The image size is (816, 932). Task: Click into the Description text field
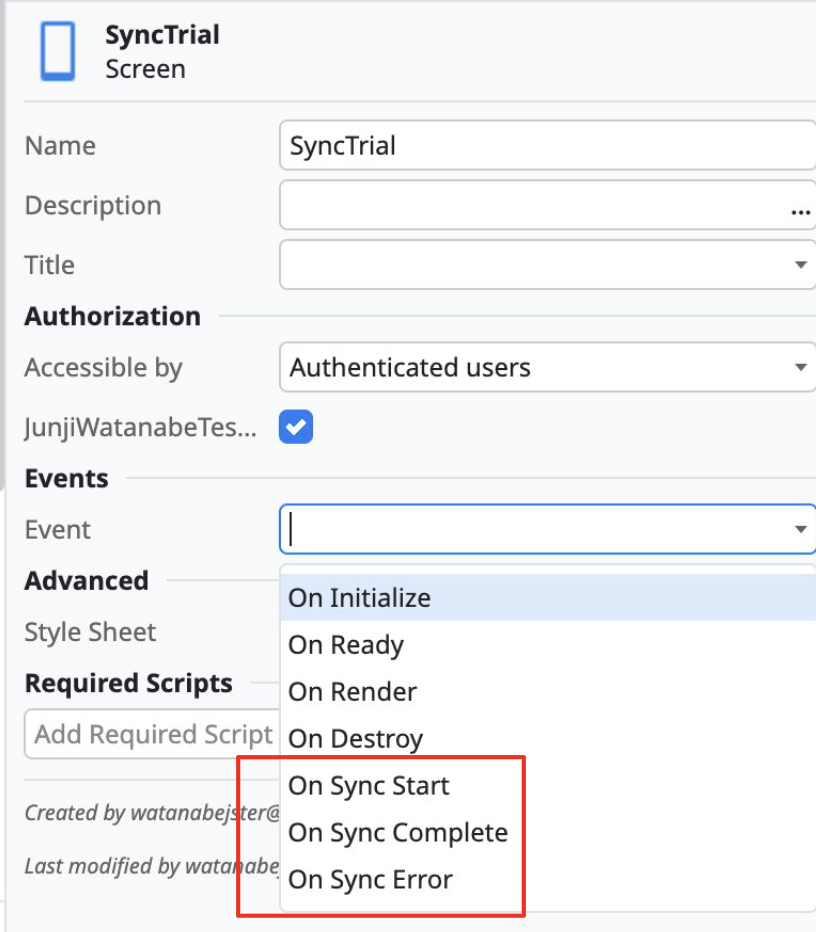pyautogui.click(x=533, y=205)
